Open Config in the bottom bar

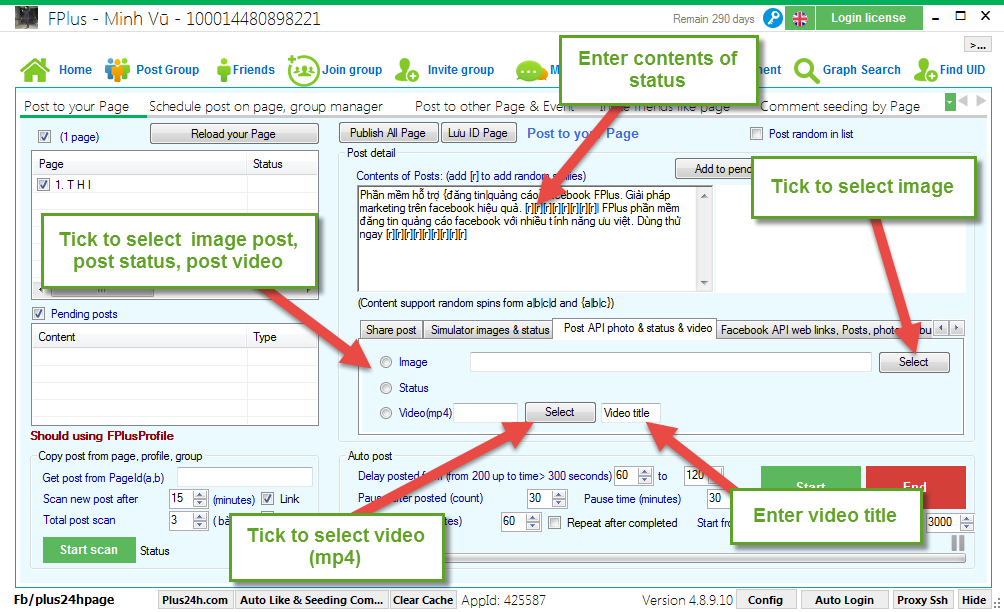tap(765, 600)
